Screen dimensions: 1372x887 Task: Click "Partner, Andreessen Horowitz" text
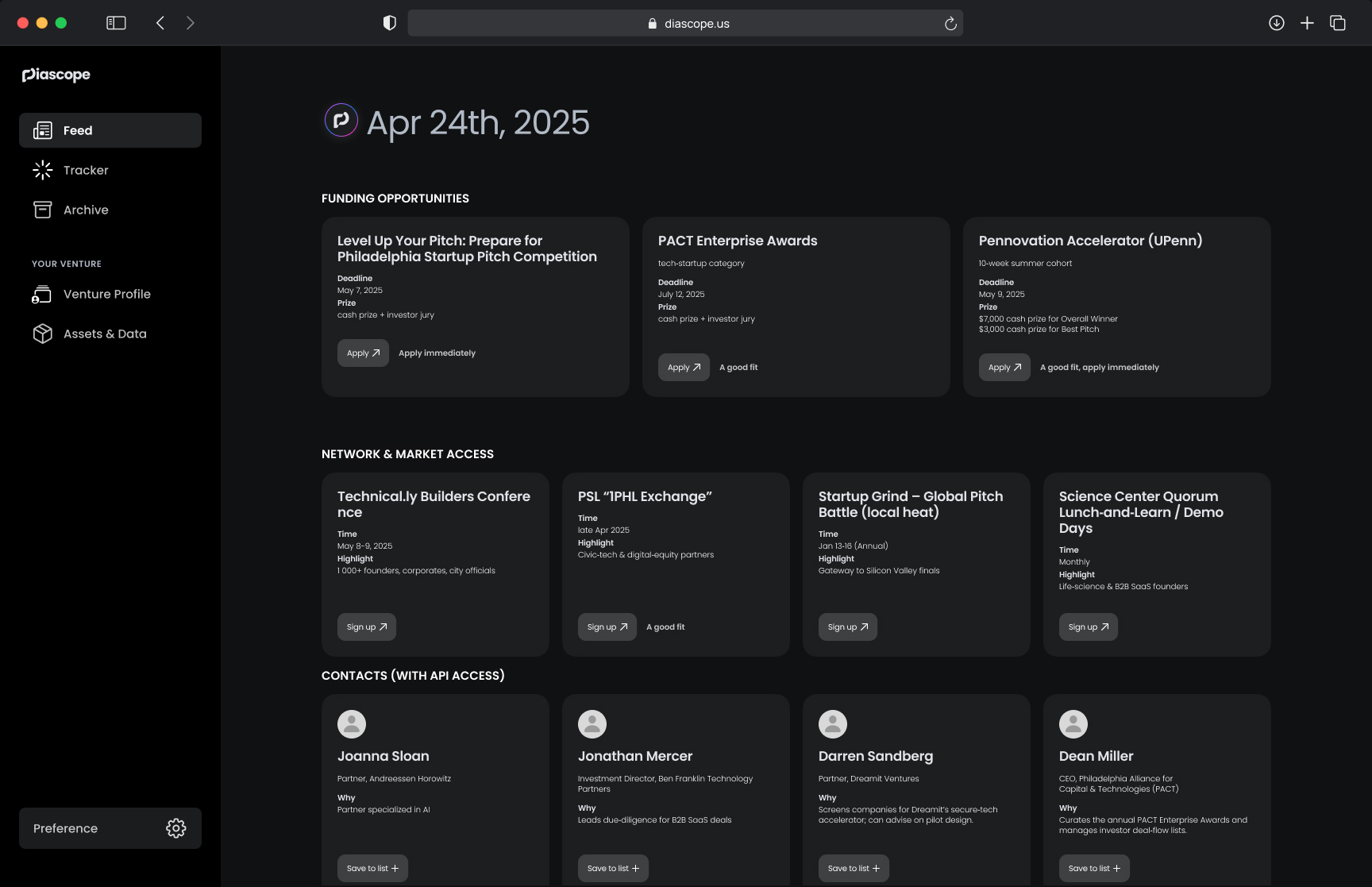coord(394,779)
